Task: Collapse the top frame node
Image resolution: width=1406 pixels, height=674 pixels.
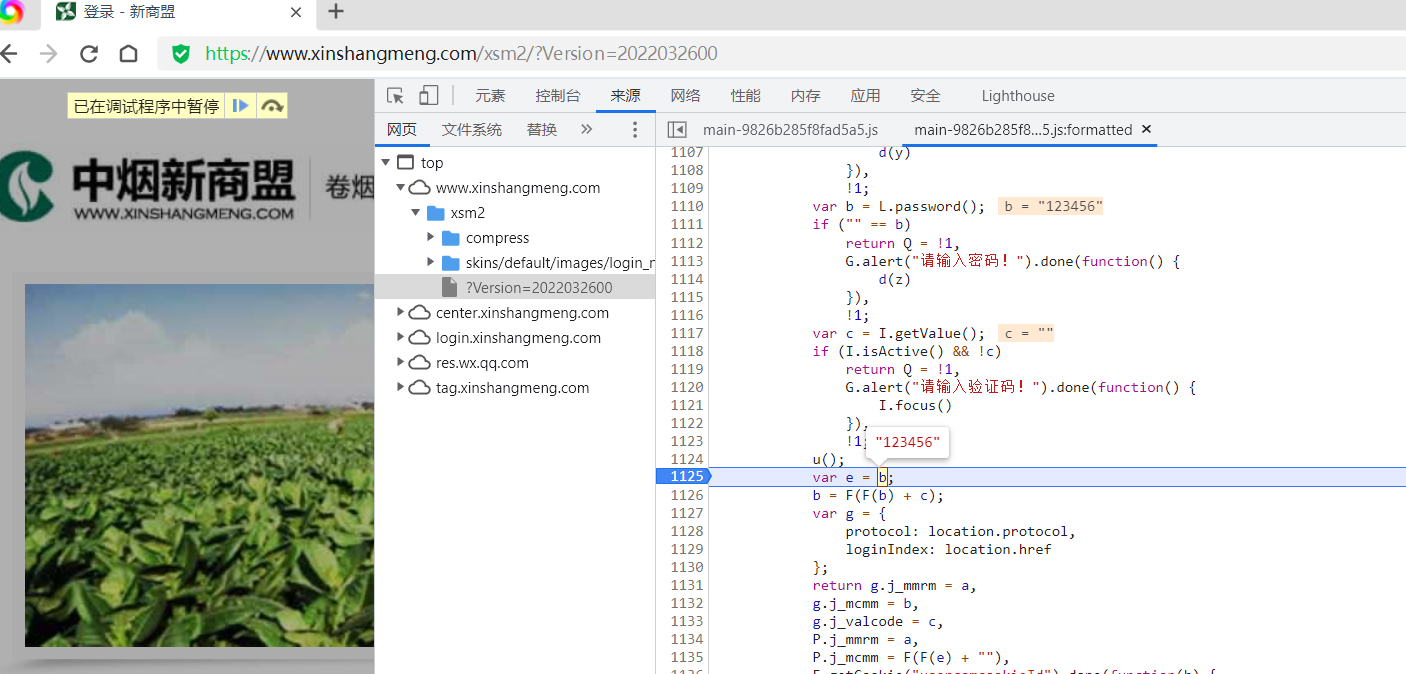Action: pos(385,163)
